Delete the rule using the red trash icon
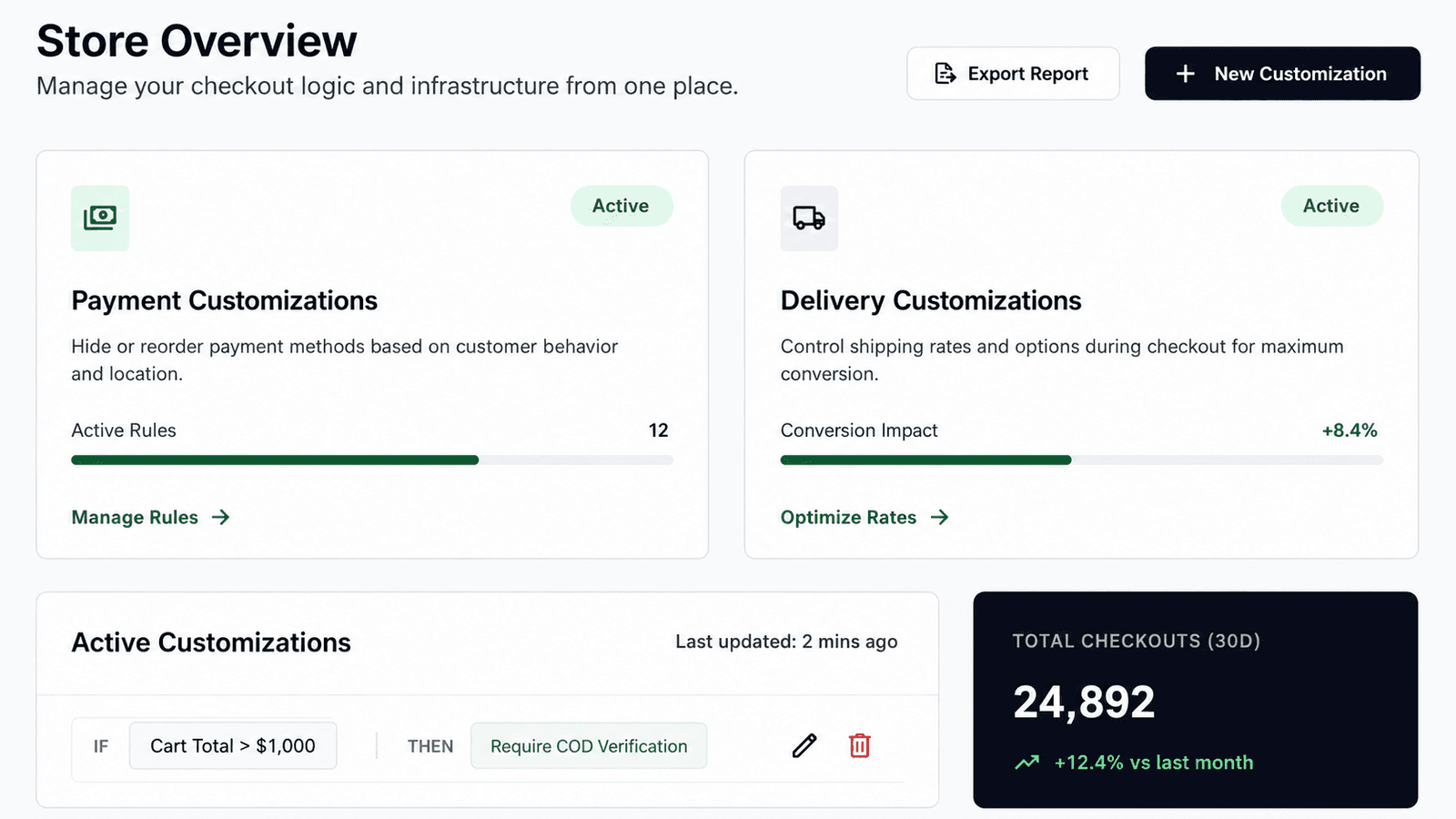Image resolution: width=1456 pixels, height=819 pixels. tap(860, 745)
